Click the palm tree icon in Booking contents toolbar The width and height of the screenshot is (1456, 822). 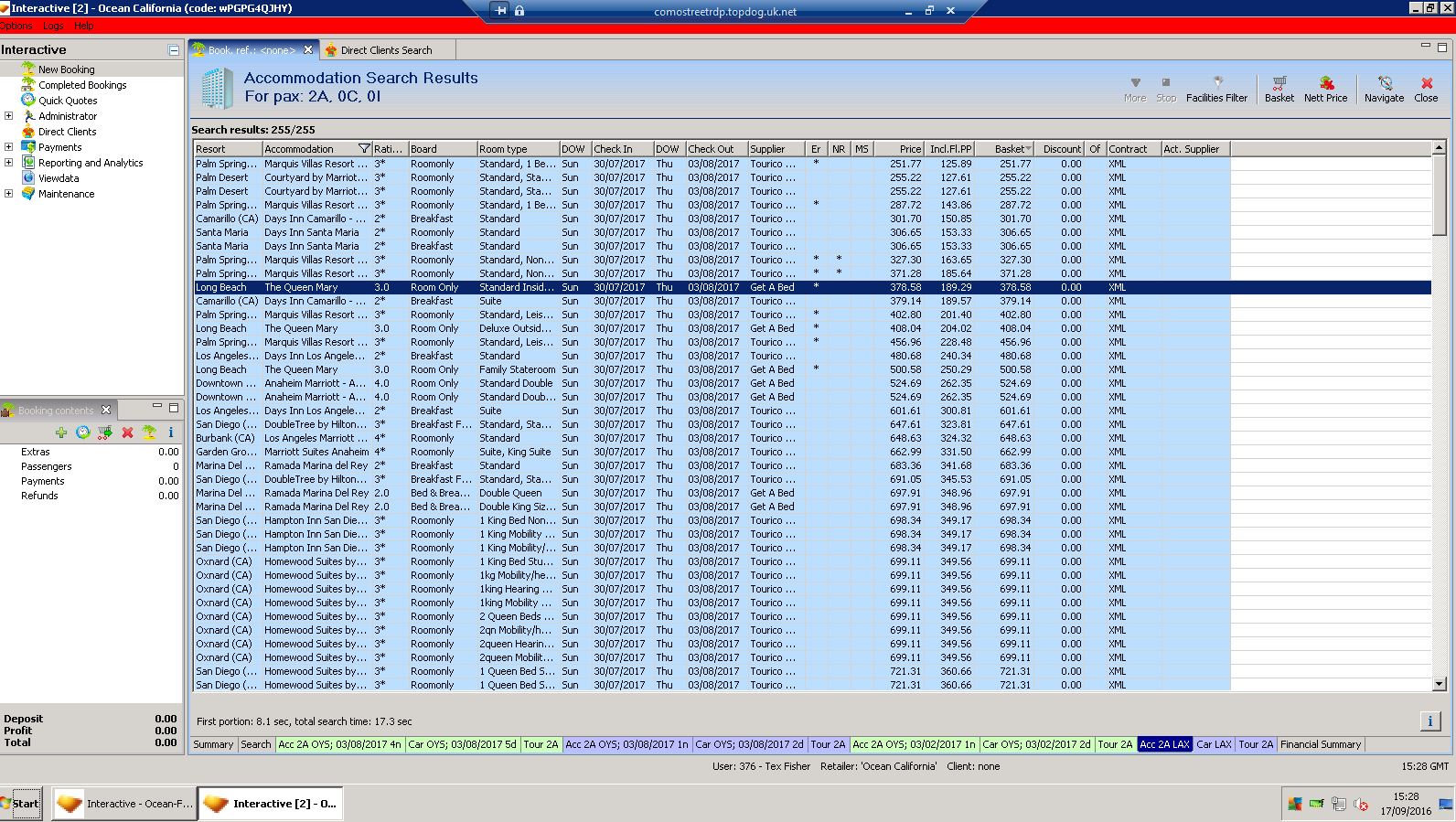pos(149,432)
